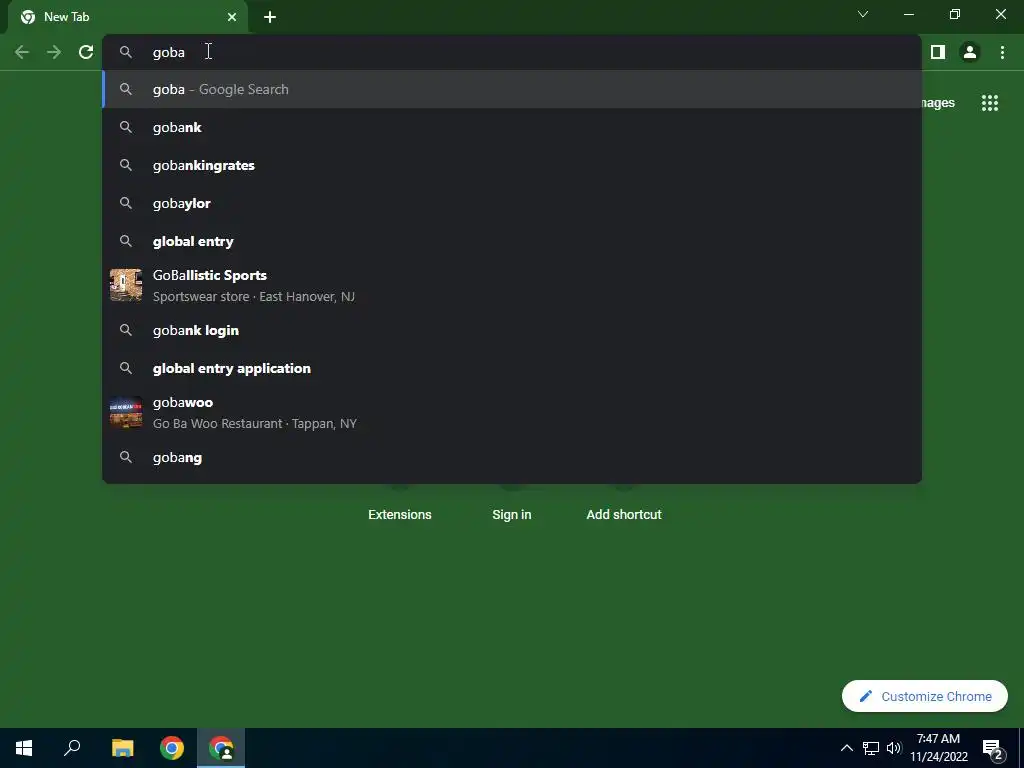Open the tab search chevron

pos(863,14)
